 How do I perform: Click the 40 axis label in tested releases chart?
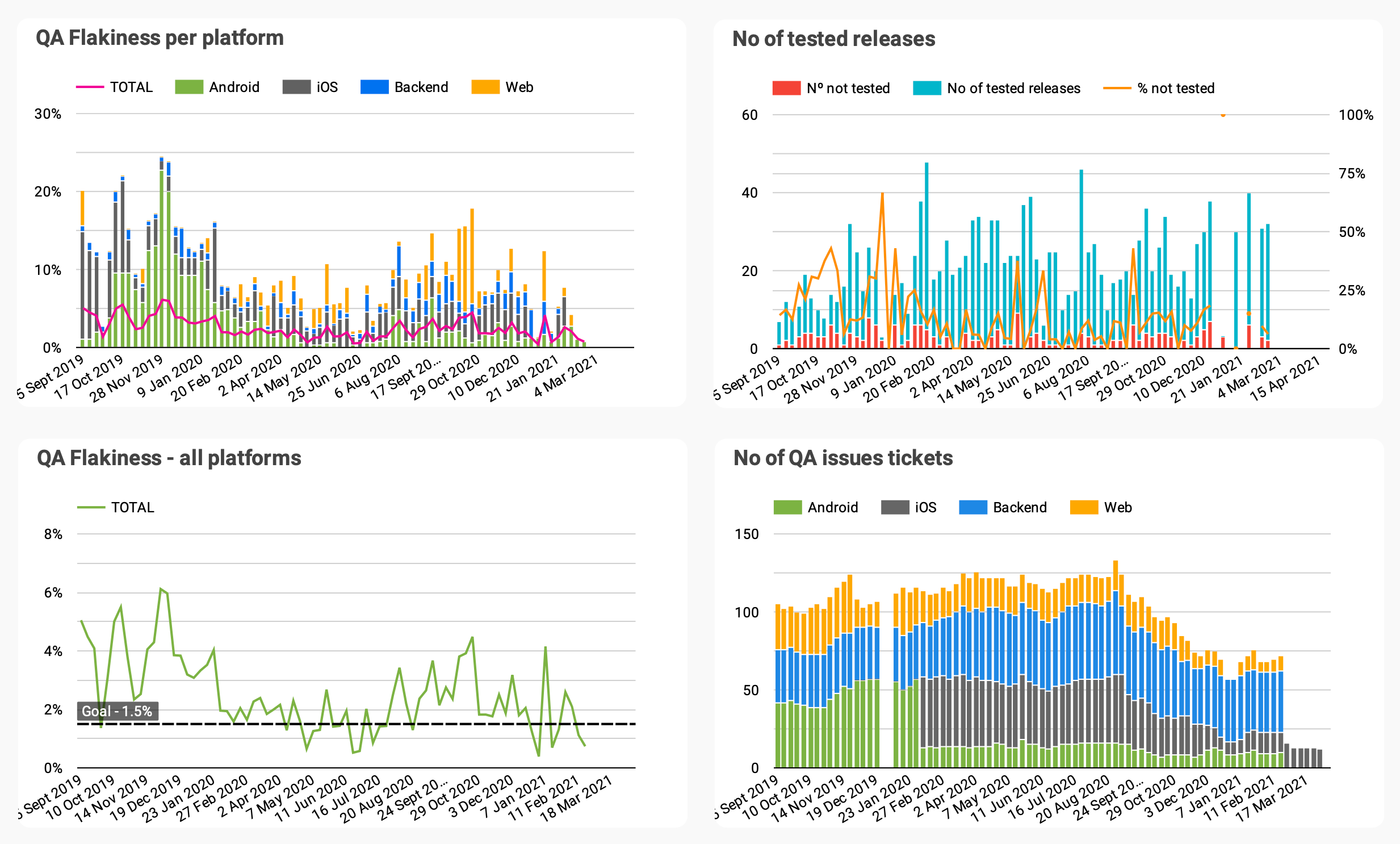(x=749, y=193)
